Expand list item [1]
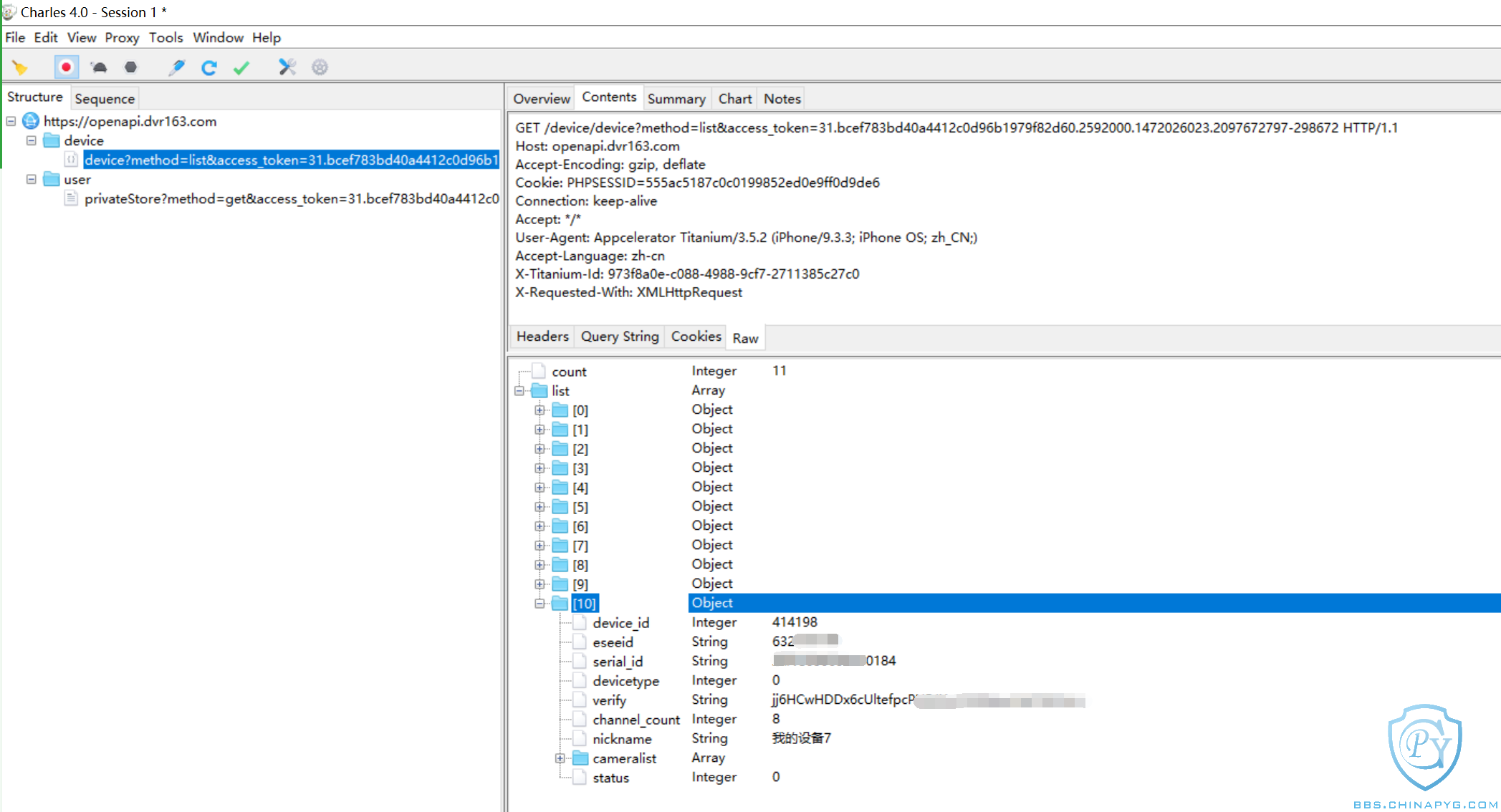 [540, 430]
